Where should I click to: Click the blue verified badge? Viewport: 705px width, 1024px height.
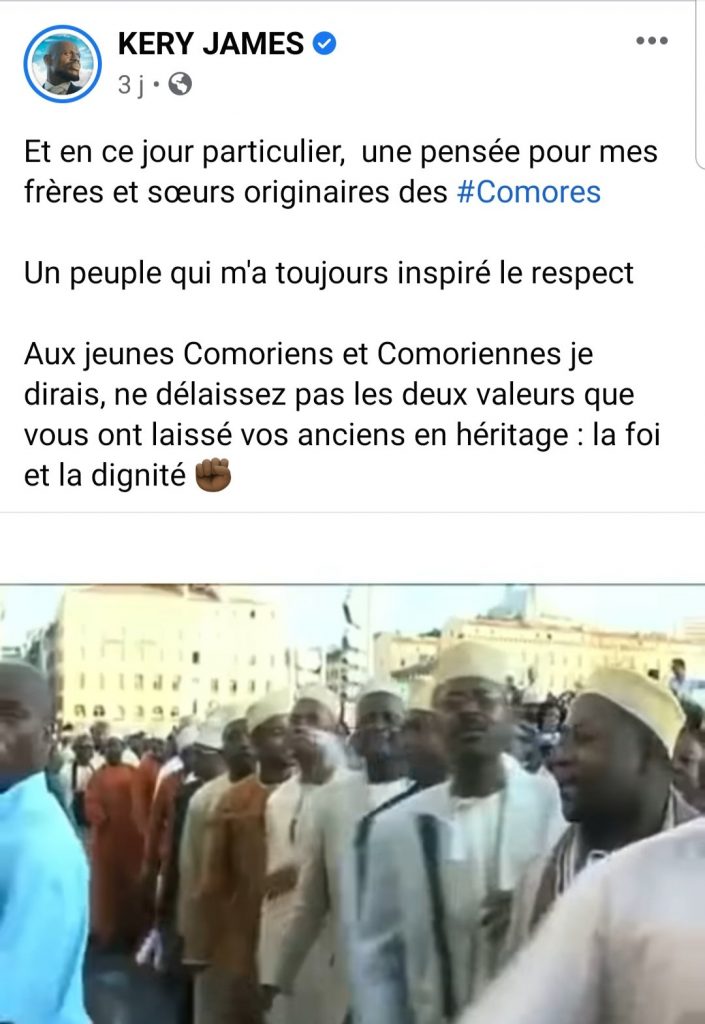point(324,44)
